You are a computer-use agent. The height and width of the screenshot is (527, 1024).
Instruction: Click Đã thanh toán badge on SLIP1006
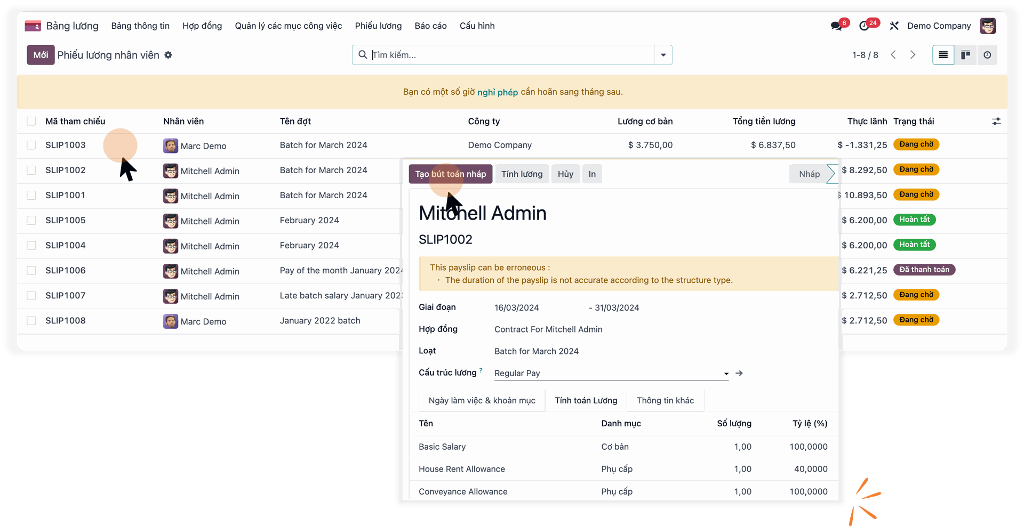[924, 270]
